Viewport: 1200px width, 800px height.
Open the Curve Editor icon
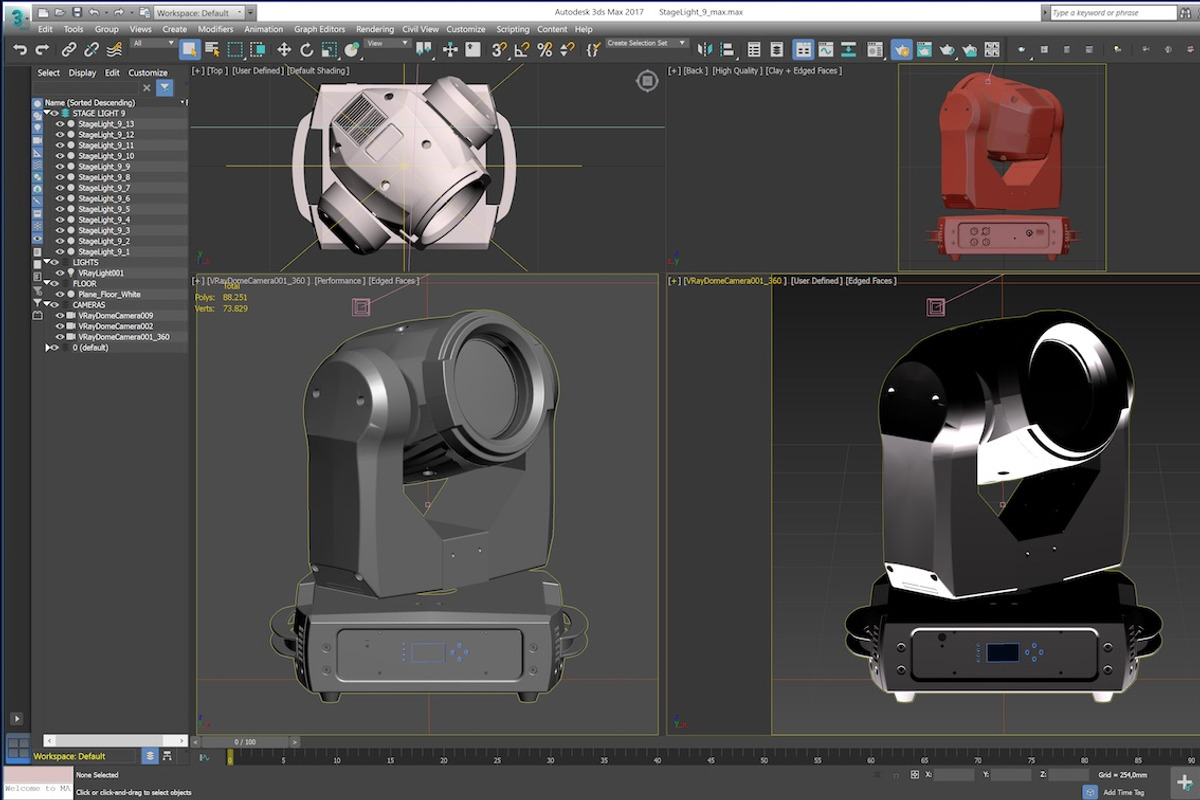(x=826, y=49)
